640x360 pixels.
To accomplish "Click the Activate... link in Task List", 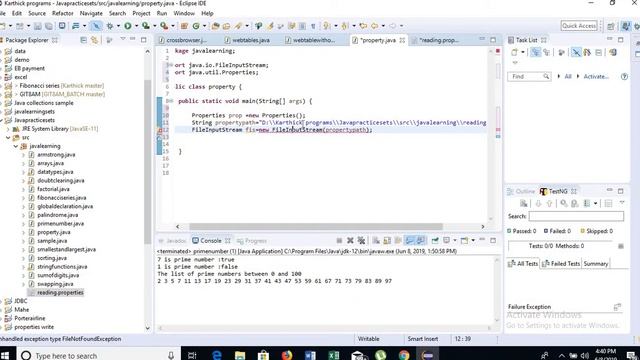I will click(x=596, y=76).
